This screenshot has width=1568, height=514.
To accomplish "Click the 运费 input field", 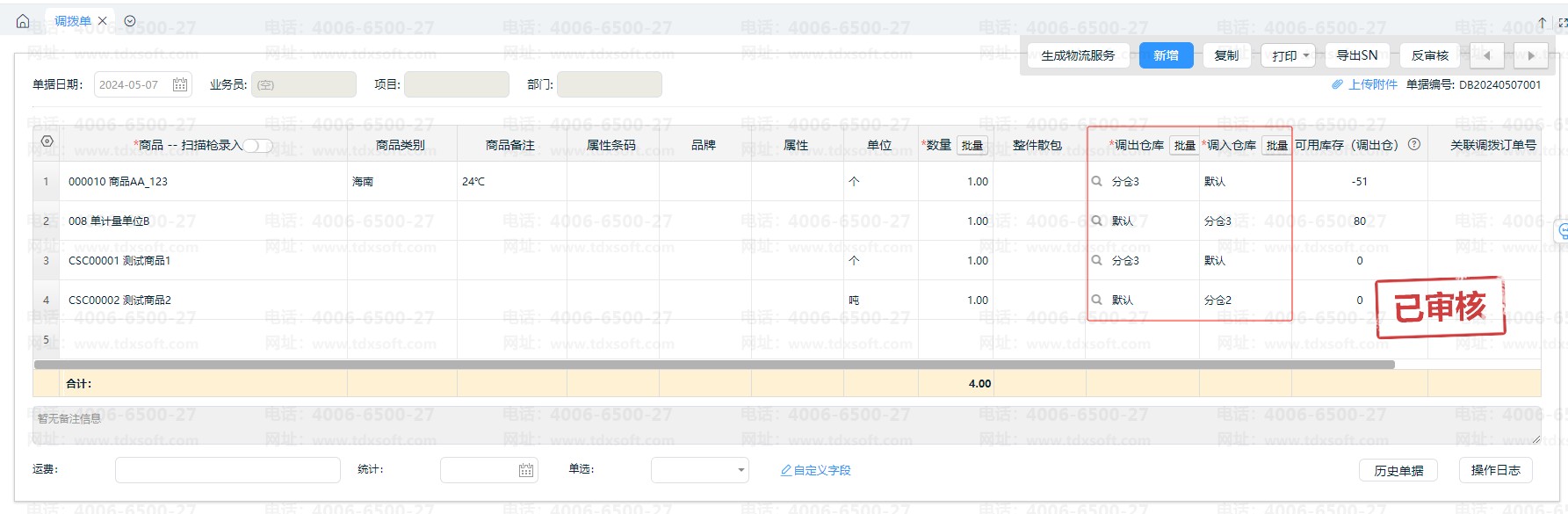I will [228, 470].
